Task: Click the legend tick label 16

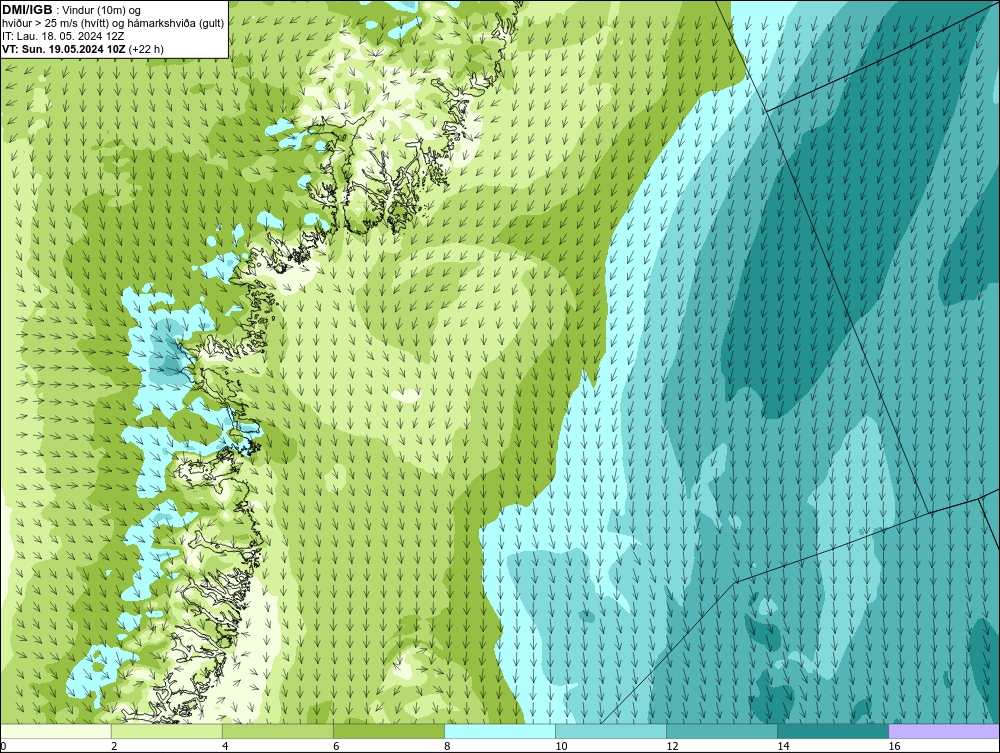Action: pos(894,746)
